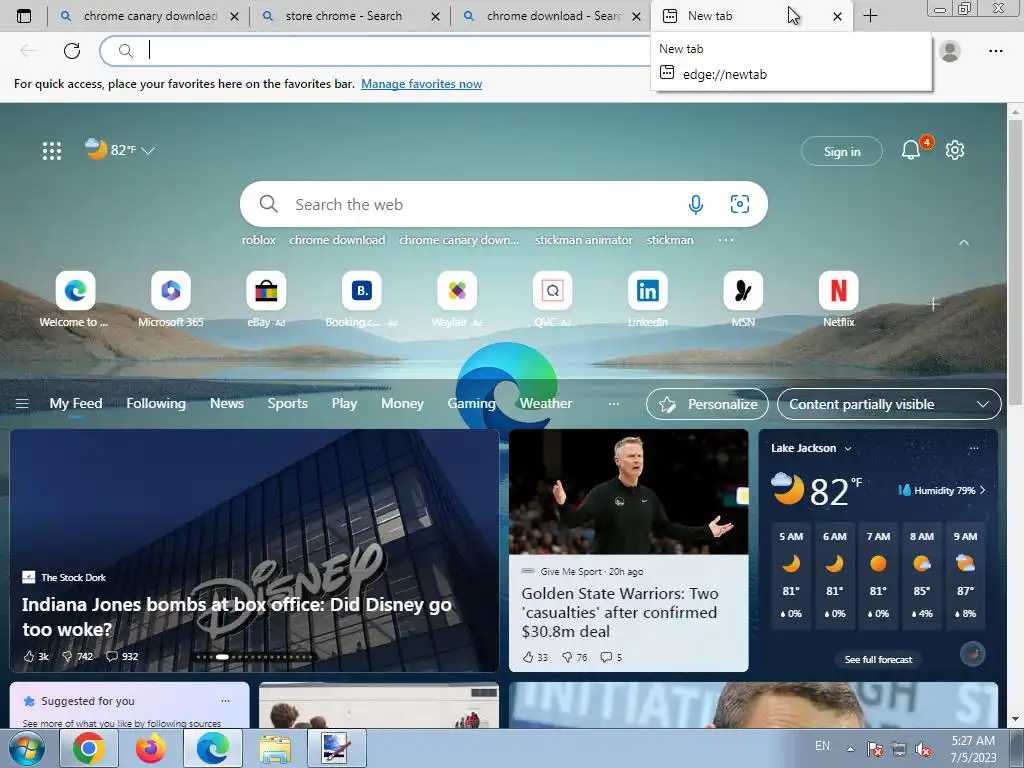Open Settings and more ellipsis menu
Image resolution: width=1024 pixels, height=768 pixels.
coord(995,50)
